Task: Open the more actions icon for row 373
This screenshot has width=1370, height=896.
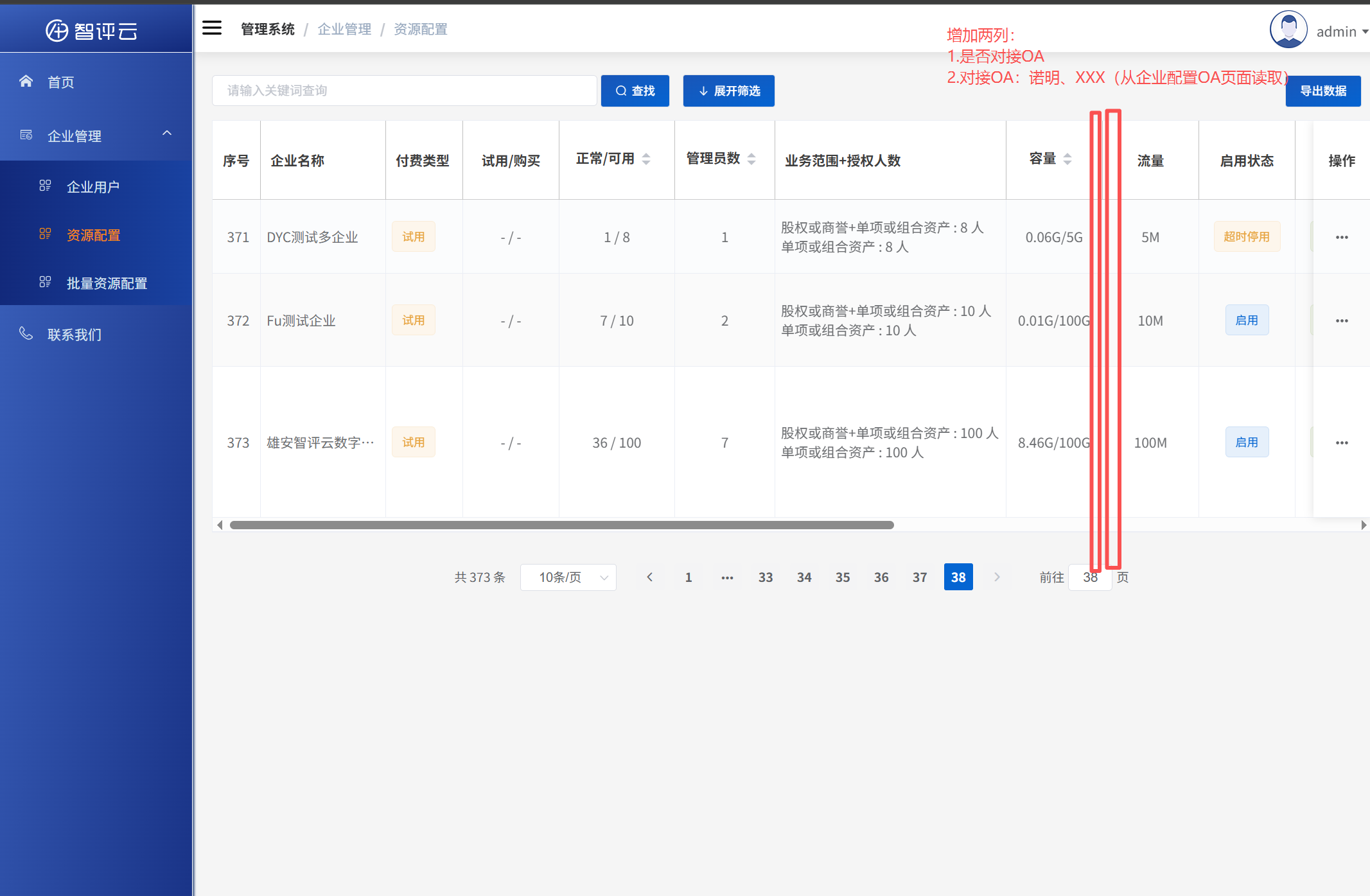Action: [x=1342, y=443]
